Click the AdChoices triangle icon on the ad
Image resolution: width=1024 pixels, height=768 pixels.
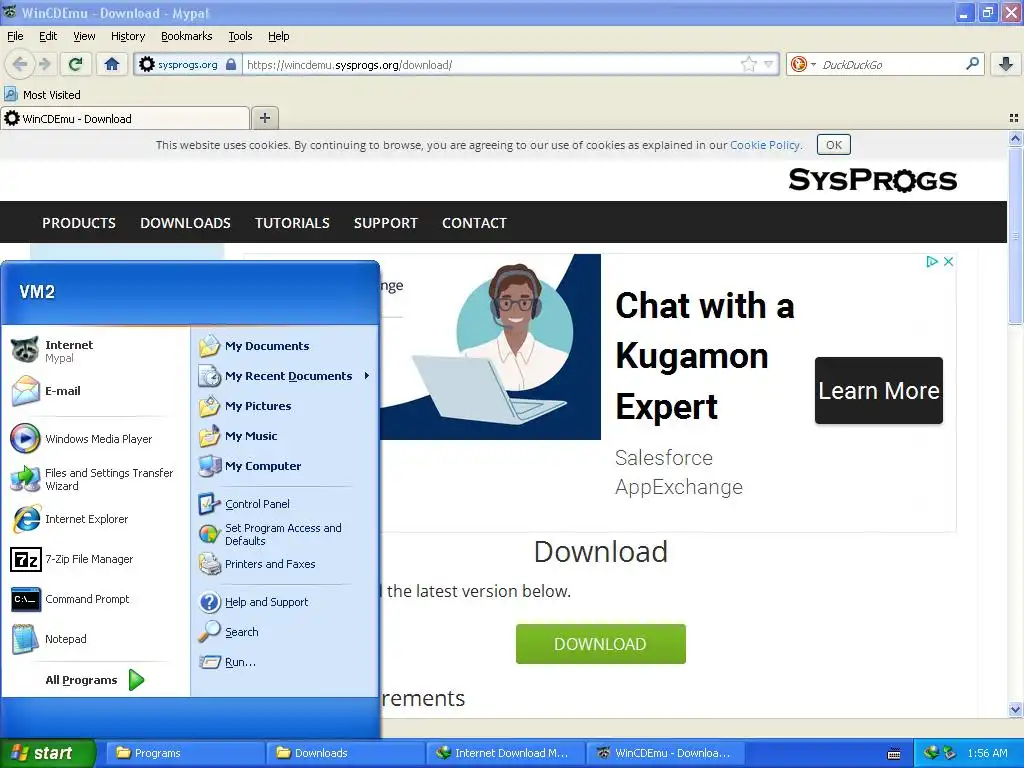932,261
